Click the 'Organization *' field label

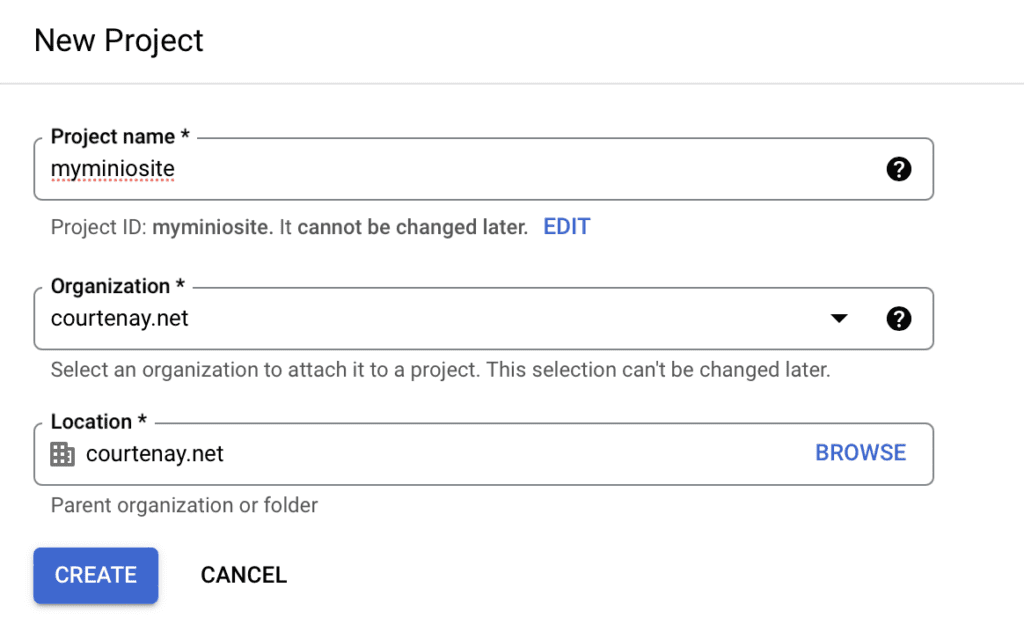point(117,286)
